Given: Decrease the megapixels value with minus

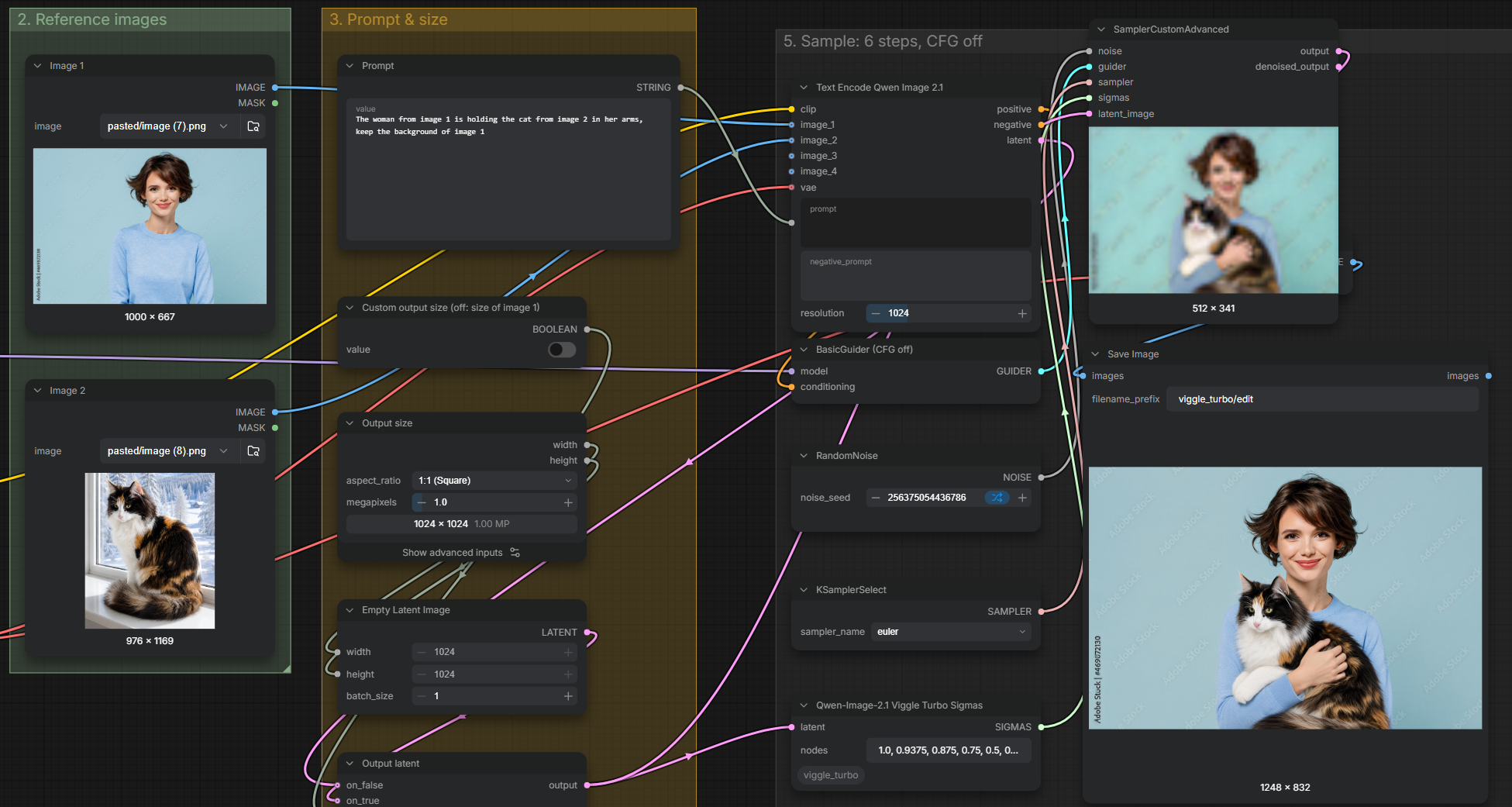Looking at the screenshot, I should click(422, 502).
